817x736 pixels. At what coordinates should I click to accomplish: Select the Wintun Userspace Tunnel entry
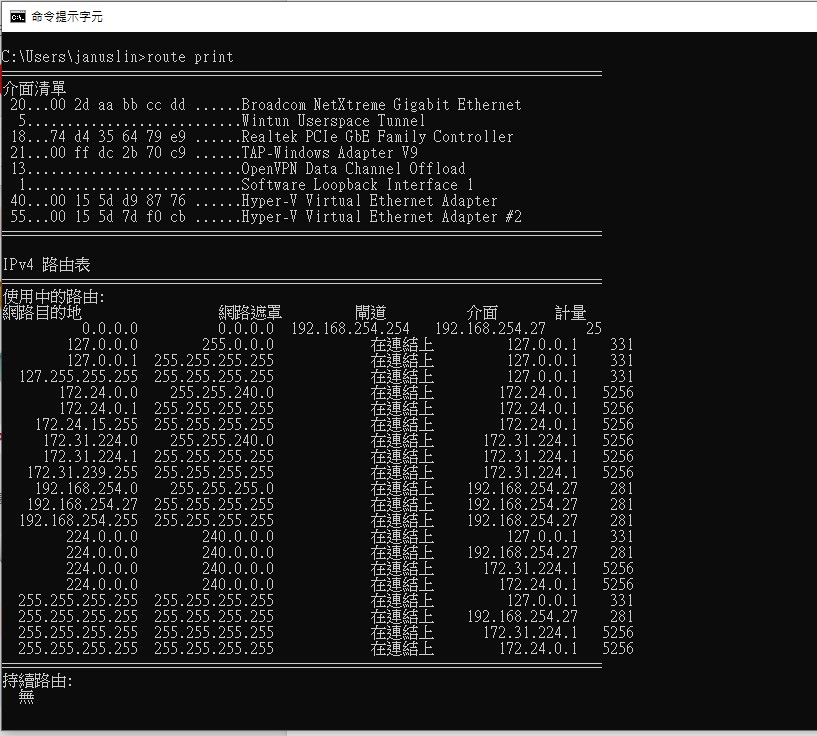333,121
